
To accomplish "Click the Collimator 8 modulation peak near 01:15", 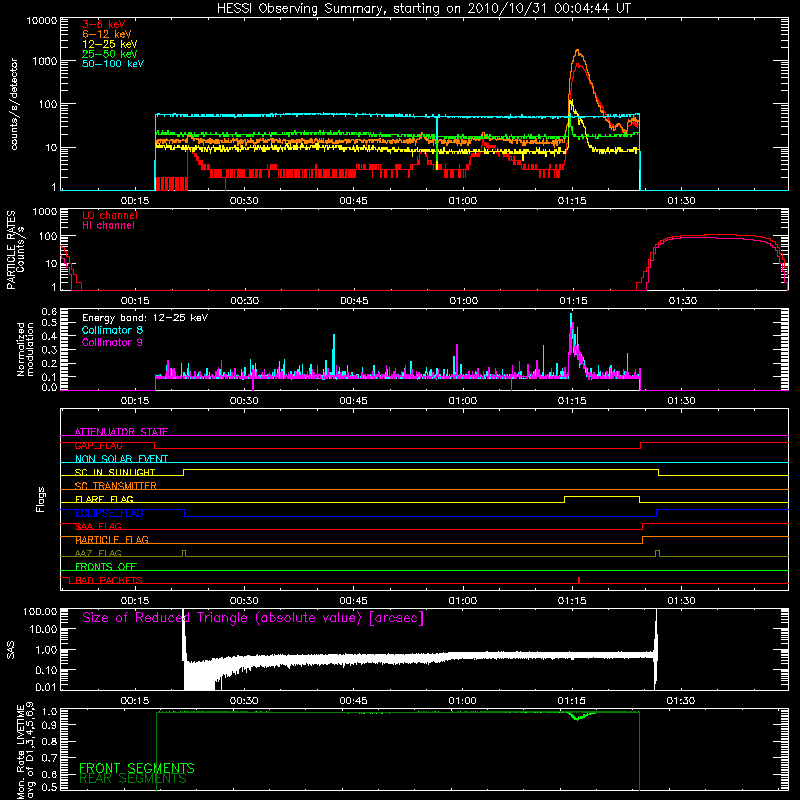I will pyautogui.click(x=571, y=316).
